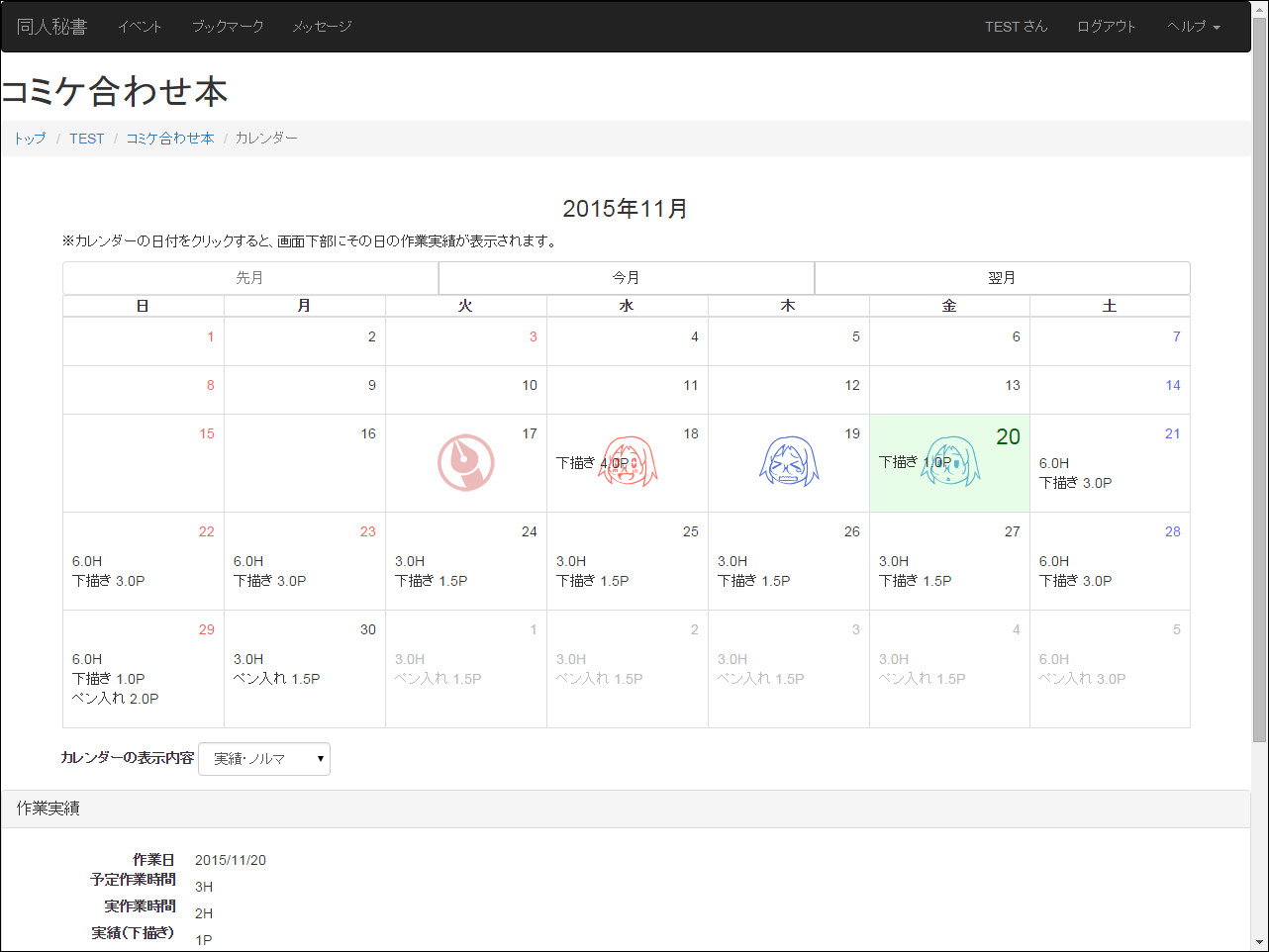Click the 同人秘書 brand link
1269x952 pixels.
tap(51, 27)
